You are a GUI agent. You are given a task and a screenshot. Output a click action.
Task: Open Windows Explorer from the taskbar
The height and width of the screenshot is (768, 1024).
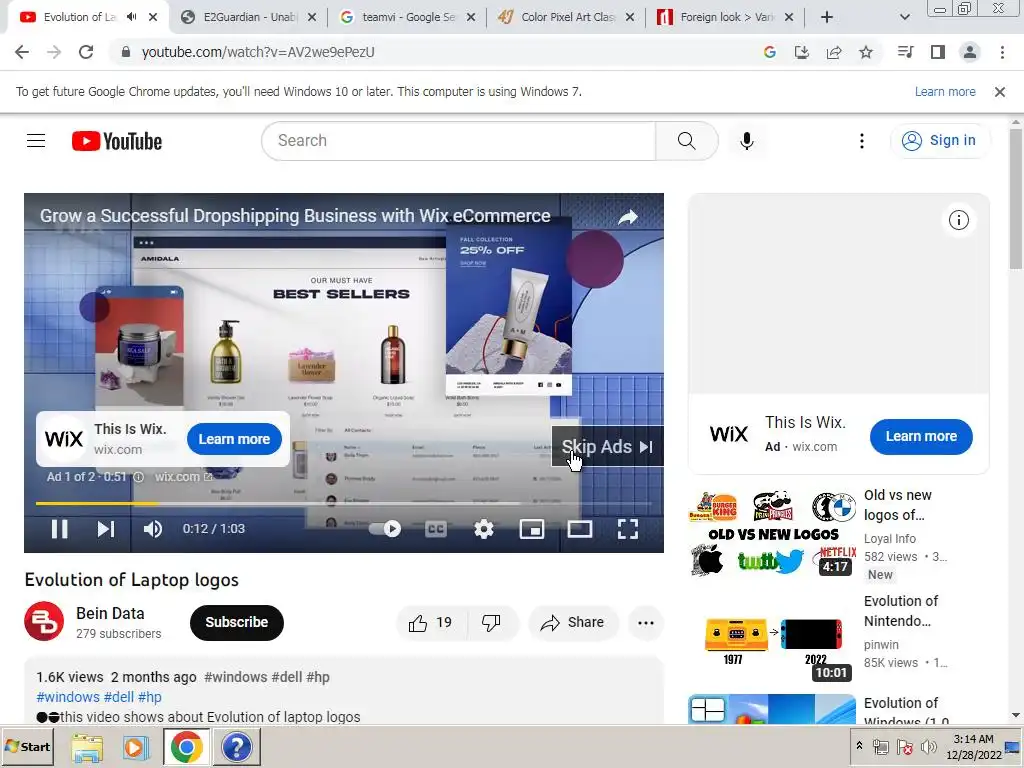87,747
